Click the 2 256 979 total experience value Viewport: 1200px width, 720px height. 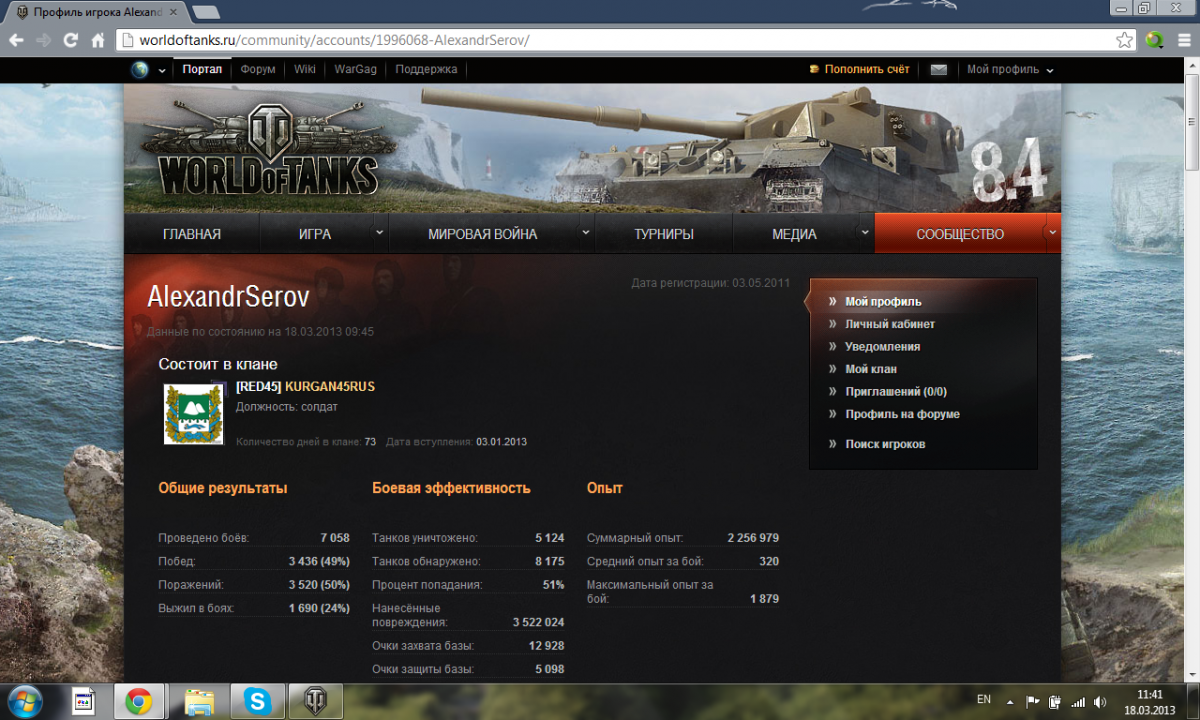click(753, 538)
